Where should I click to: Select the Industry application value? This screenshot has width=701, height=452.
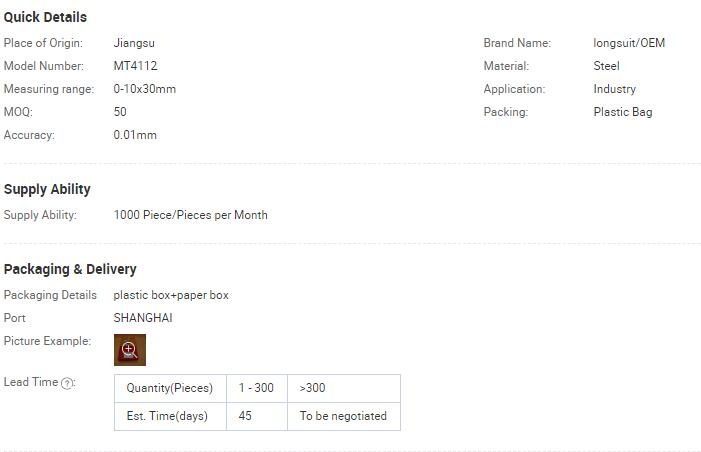(614, 89)
